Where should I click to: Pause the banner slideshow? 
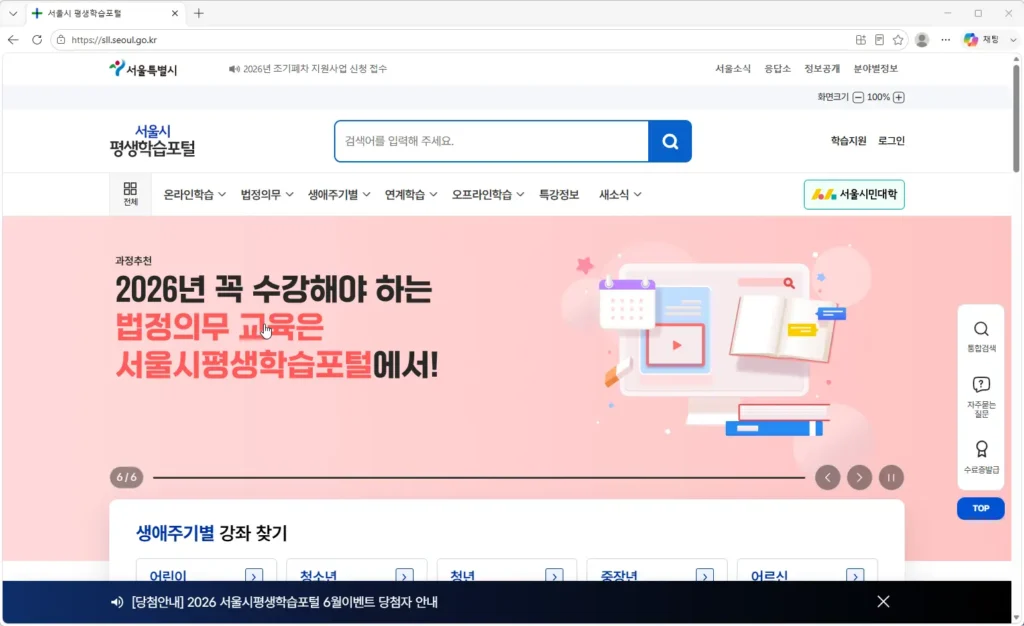(891, 478)
